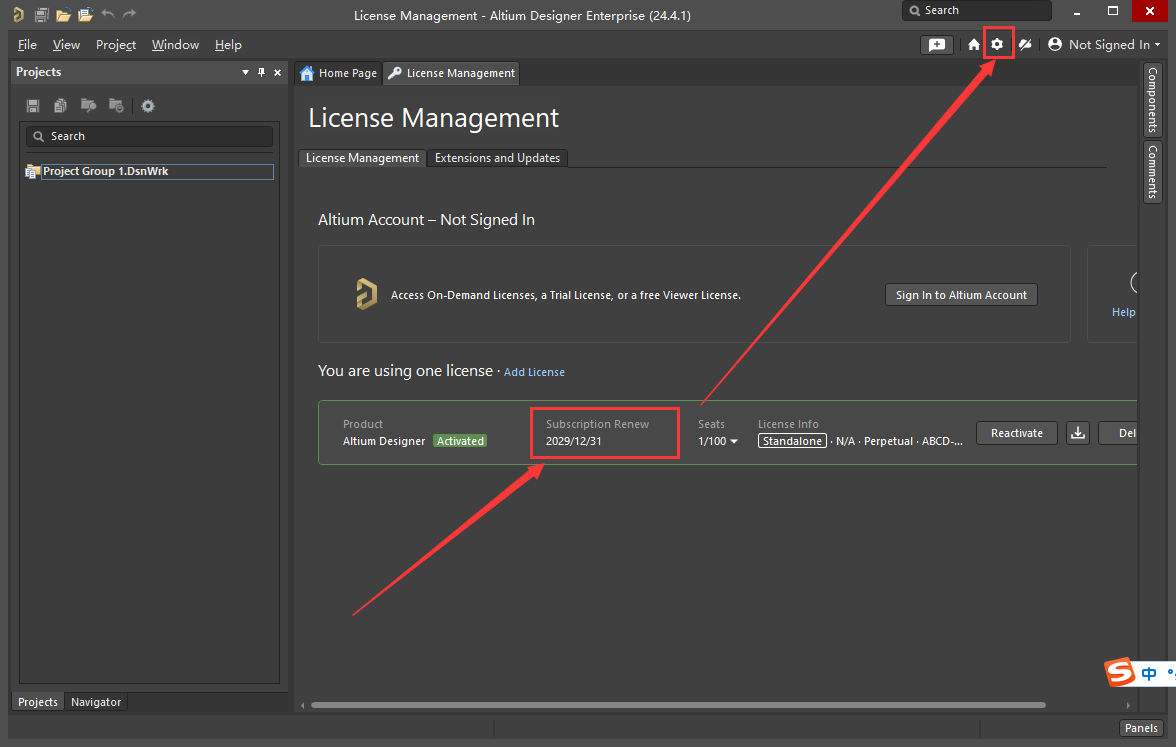Image resolution: width=1176 pixels, height=747 pixels.
Task: Select the License Management sub-tab
Action: coord(362,158)
